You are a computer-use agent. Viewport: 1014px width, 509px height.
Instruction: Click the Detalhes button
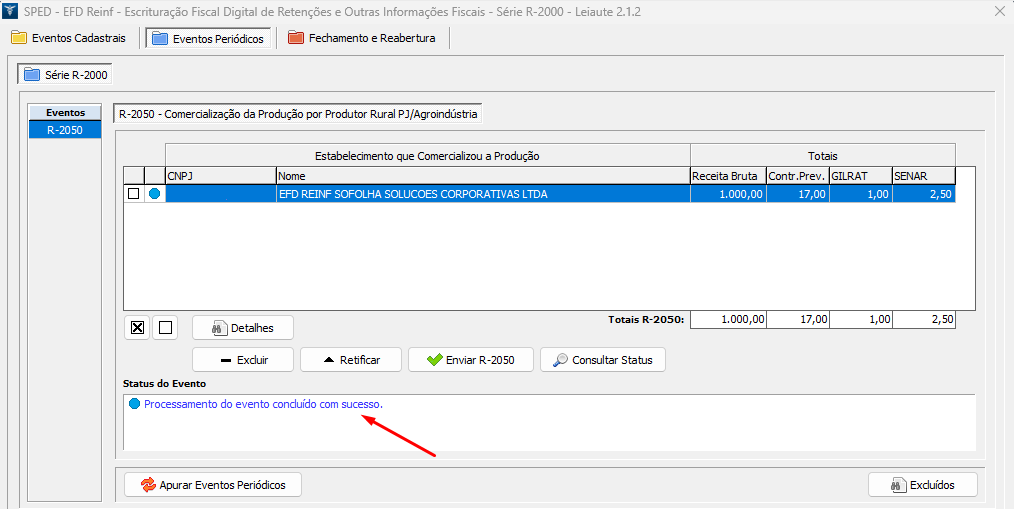pyautogui.click(x=242, y=327)
